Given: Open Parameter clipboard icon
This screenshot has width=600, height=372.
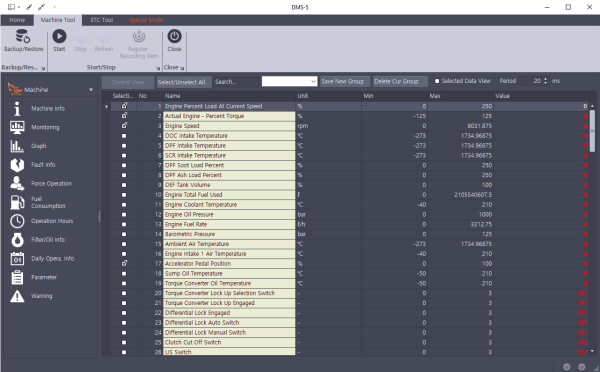Looking at the screenshot, I should (17, 277).
